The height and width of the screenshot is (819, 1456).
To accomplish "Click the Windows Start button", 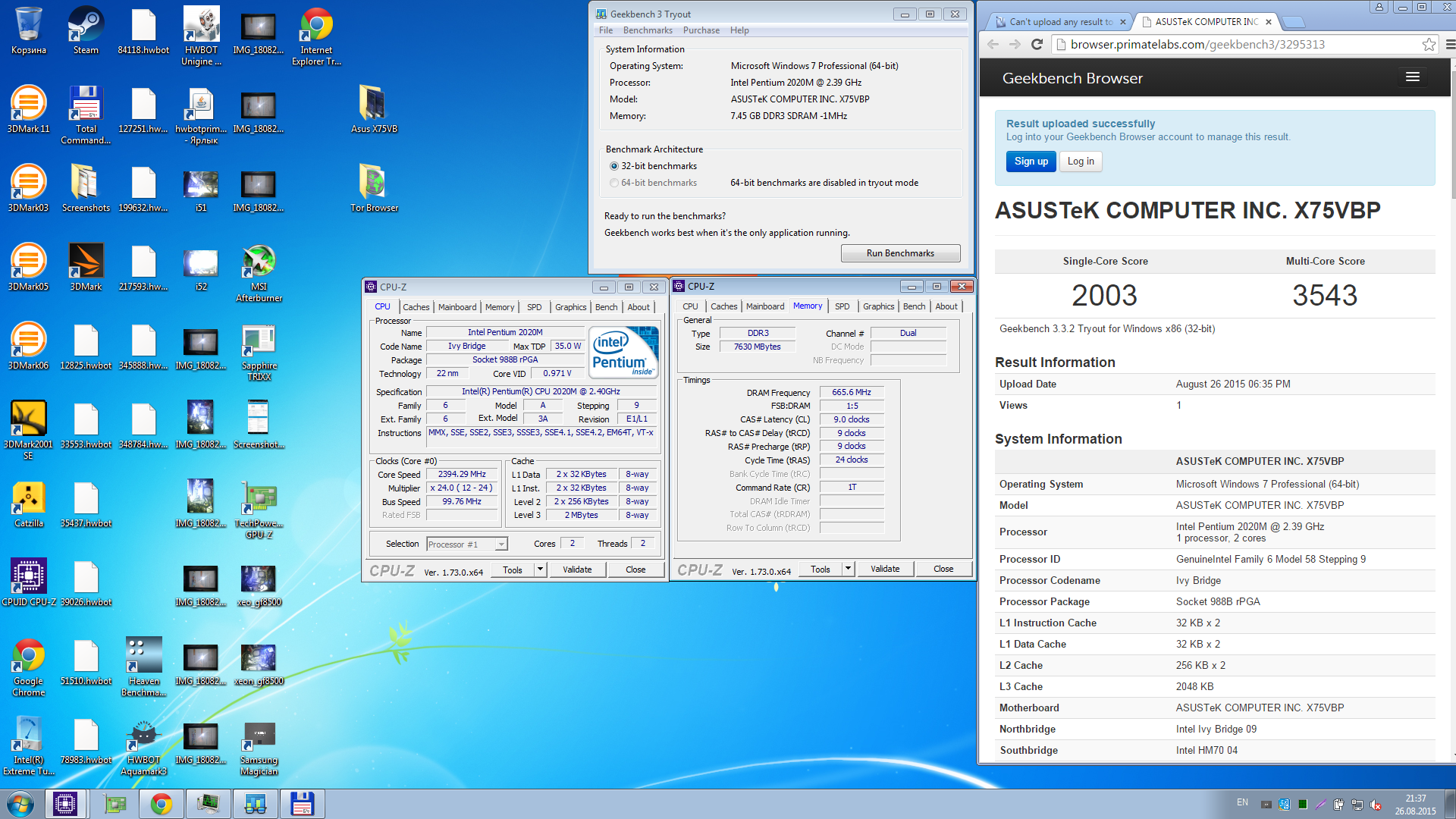I will 20,804.
